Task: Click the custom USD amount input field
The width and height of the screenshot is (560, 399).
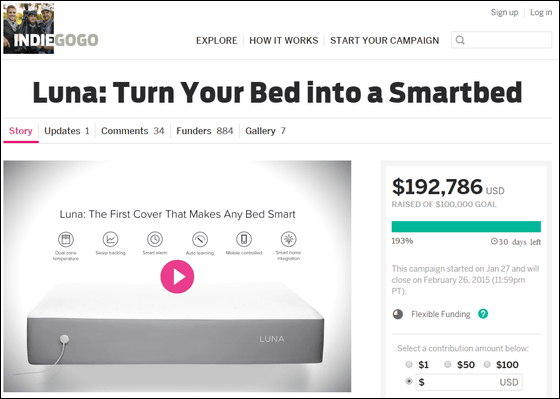Action: click(x=469, y=382)
